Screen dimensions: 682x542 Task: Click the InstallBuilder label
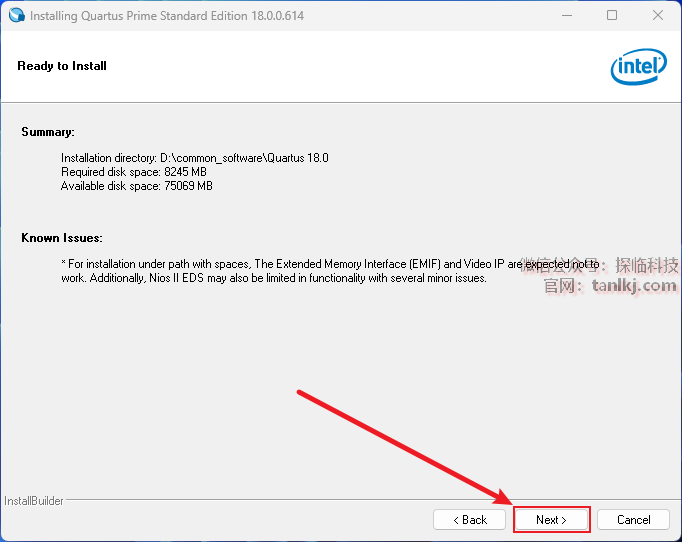[x=34, y=501]
